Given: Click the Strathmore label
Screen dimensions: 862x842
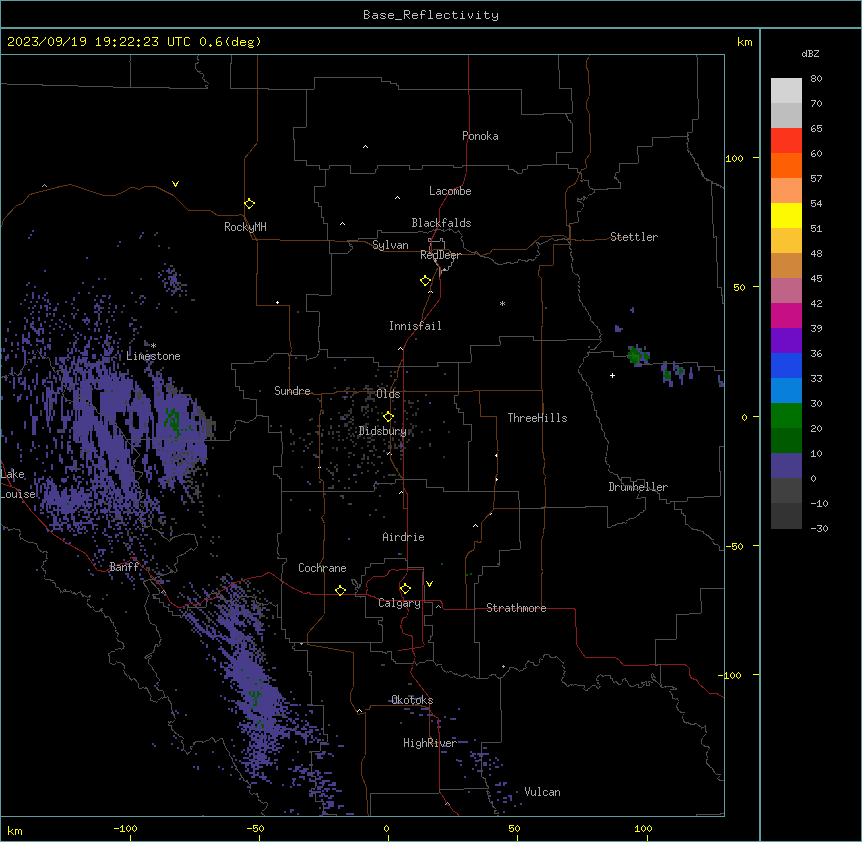Looking at the screenshot, I should (x=516, y=608).
